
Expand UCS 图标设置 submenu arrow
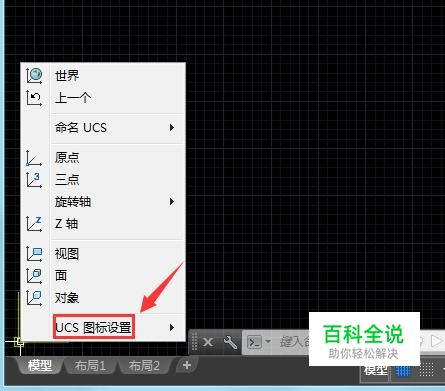coord(172,328)
